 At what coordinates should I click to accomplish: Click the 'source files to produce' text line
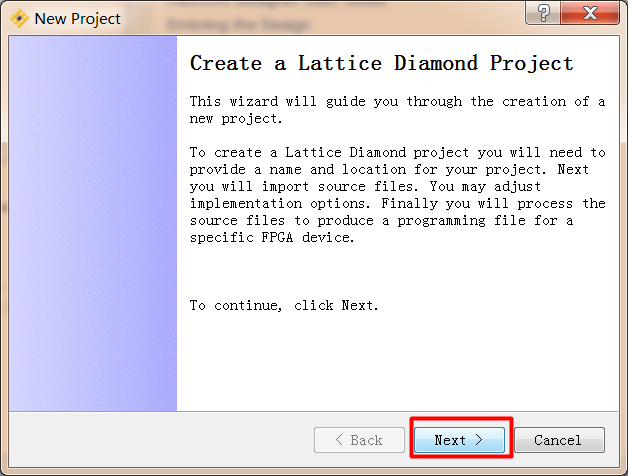click(381, 220)
